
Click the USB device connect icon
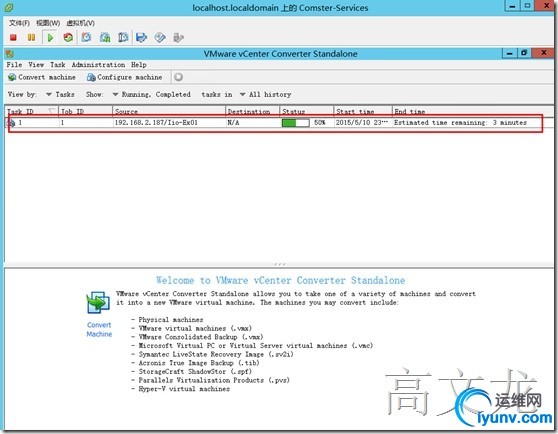click(x=178, y=37)
